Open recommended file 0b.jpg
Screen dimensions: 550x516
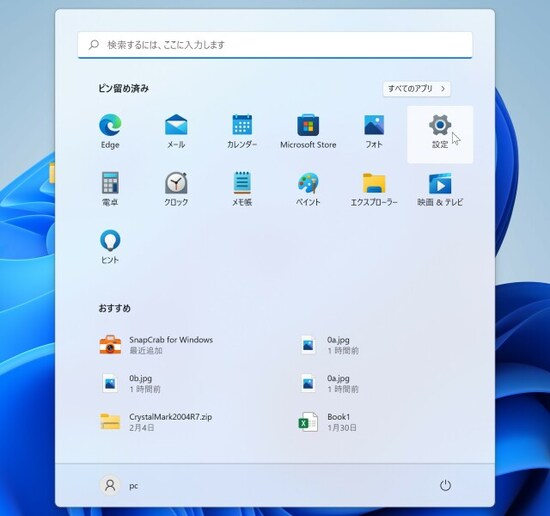[130, 383]
